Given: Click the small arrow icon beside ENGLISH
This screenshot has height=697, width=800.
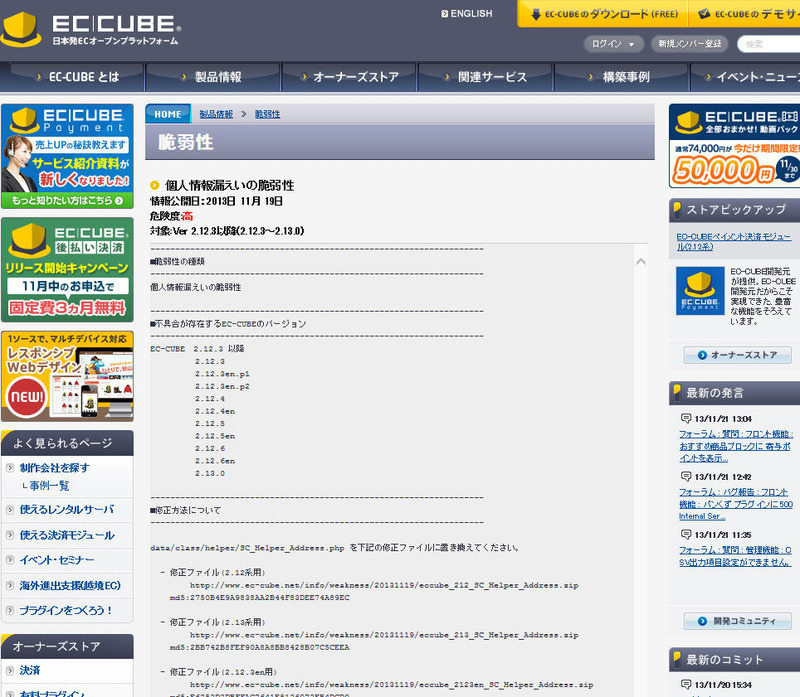Looking at the screenshot, I should coord(444,14).
